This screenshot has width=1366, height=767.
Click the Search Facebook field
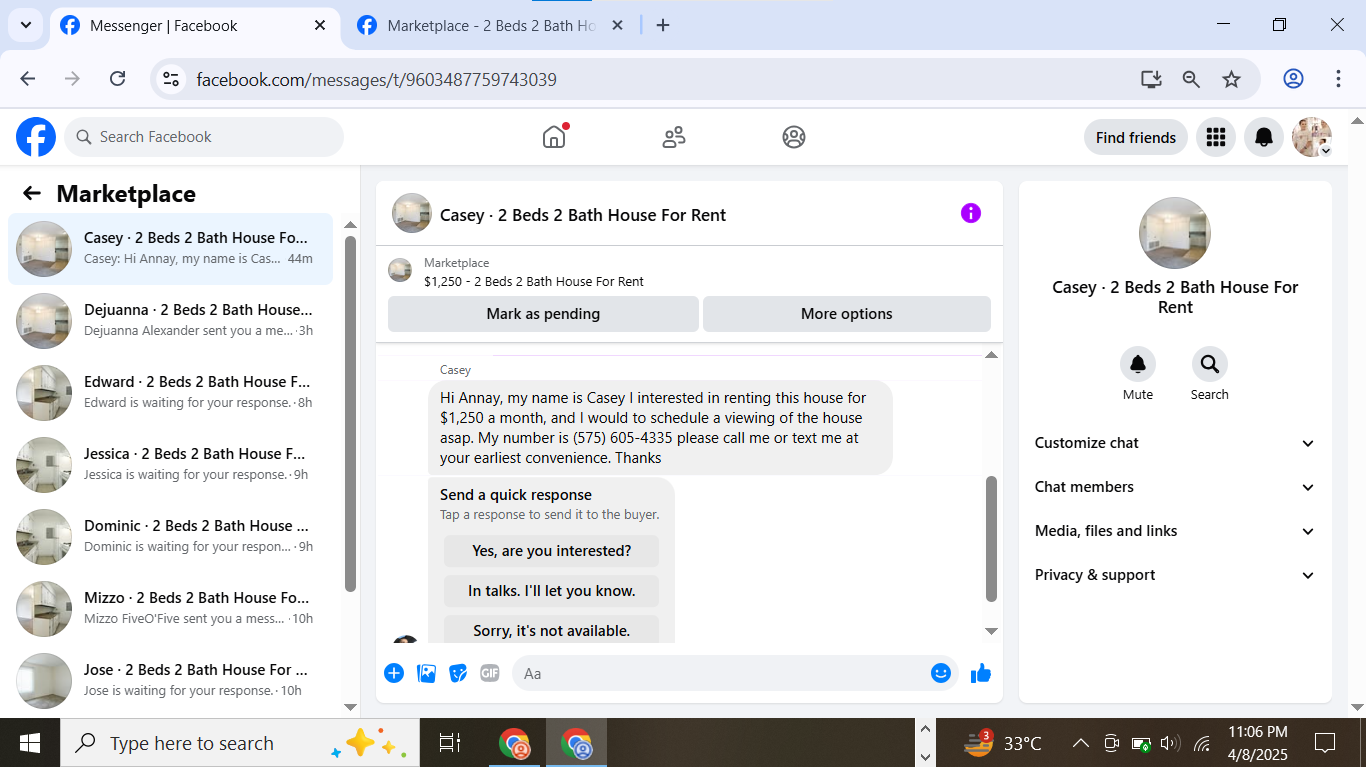pos(204,137)
